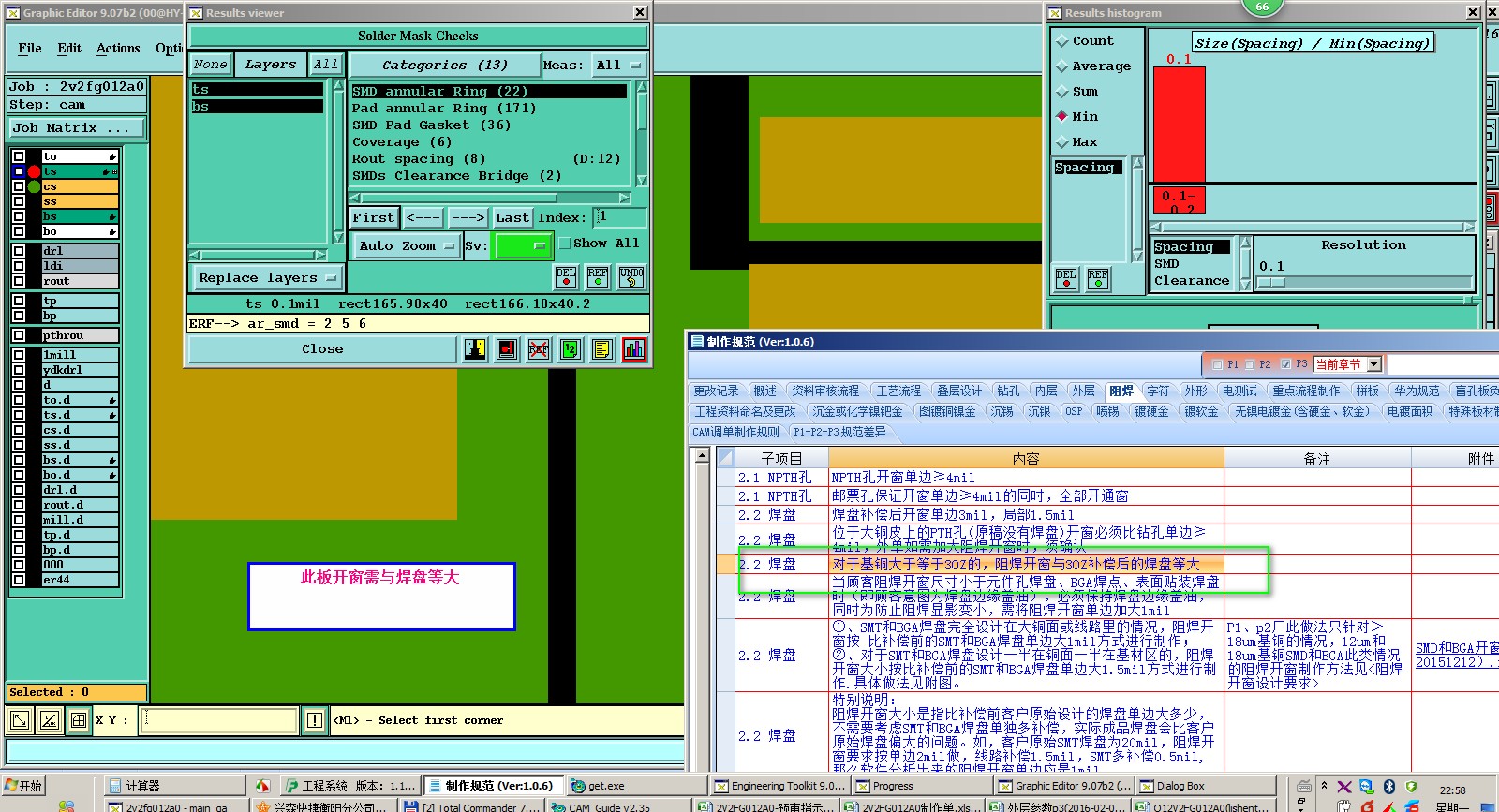
Task: Select 'Rout spacing (8)' category
Action: (419, 159)
